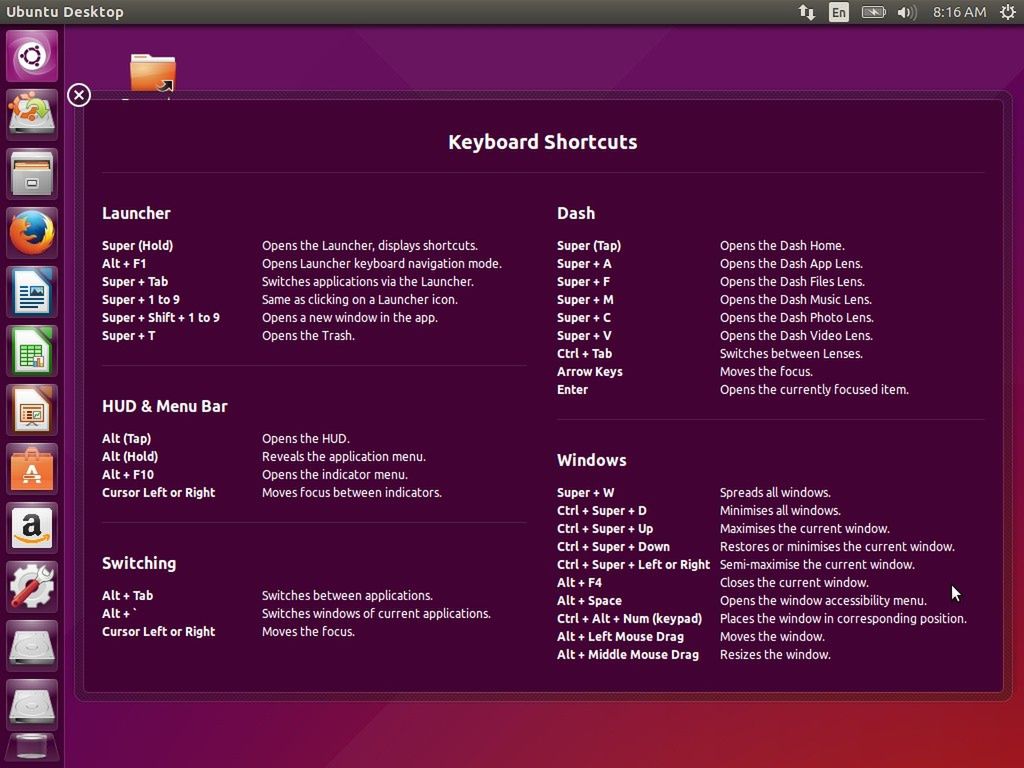Click 'Super + Shift + 1 to 9' text
1024x768 pixels.
coord(161,317)
